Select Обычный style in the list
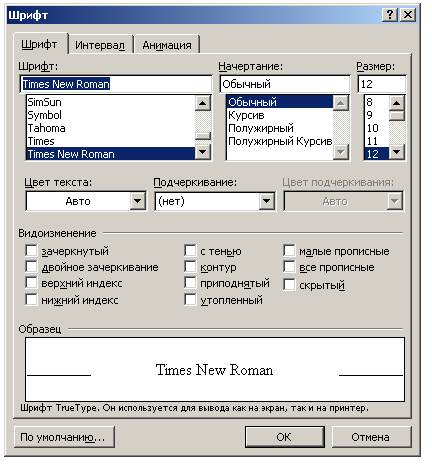Screen dimensions: 432x473 pyautogui.click(x=280, y=102)
